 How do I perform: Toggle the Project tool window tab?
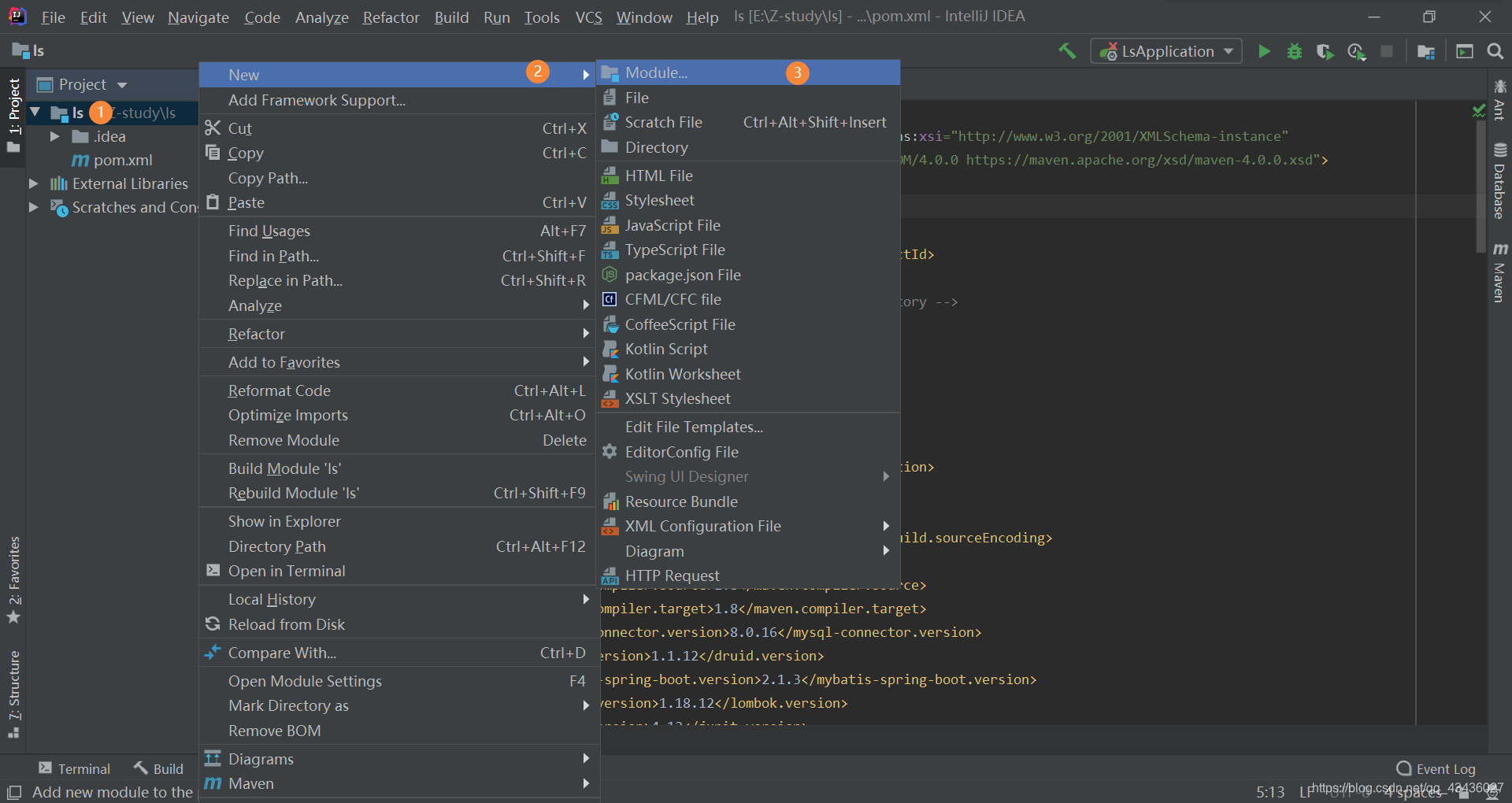tap(14, 117)
